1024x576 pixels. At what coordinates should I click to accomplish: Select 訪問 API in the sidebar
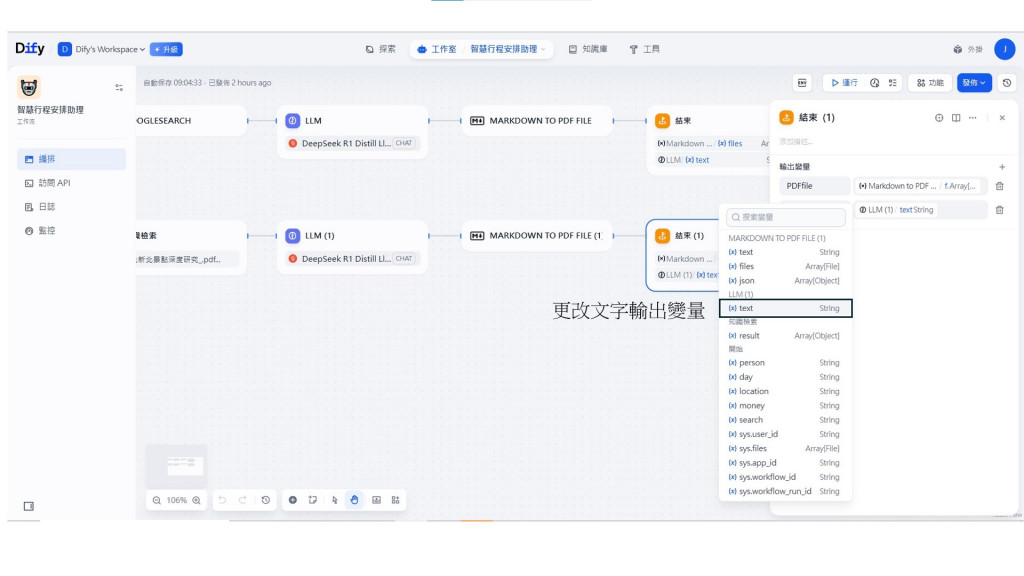click(71, 183)
